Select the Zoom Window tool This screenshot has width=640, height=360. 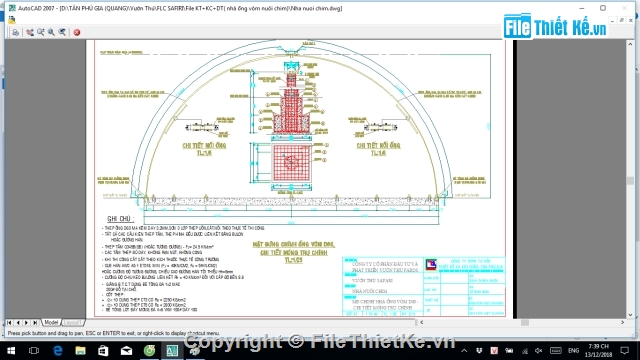(x=51, y=32)
